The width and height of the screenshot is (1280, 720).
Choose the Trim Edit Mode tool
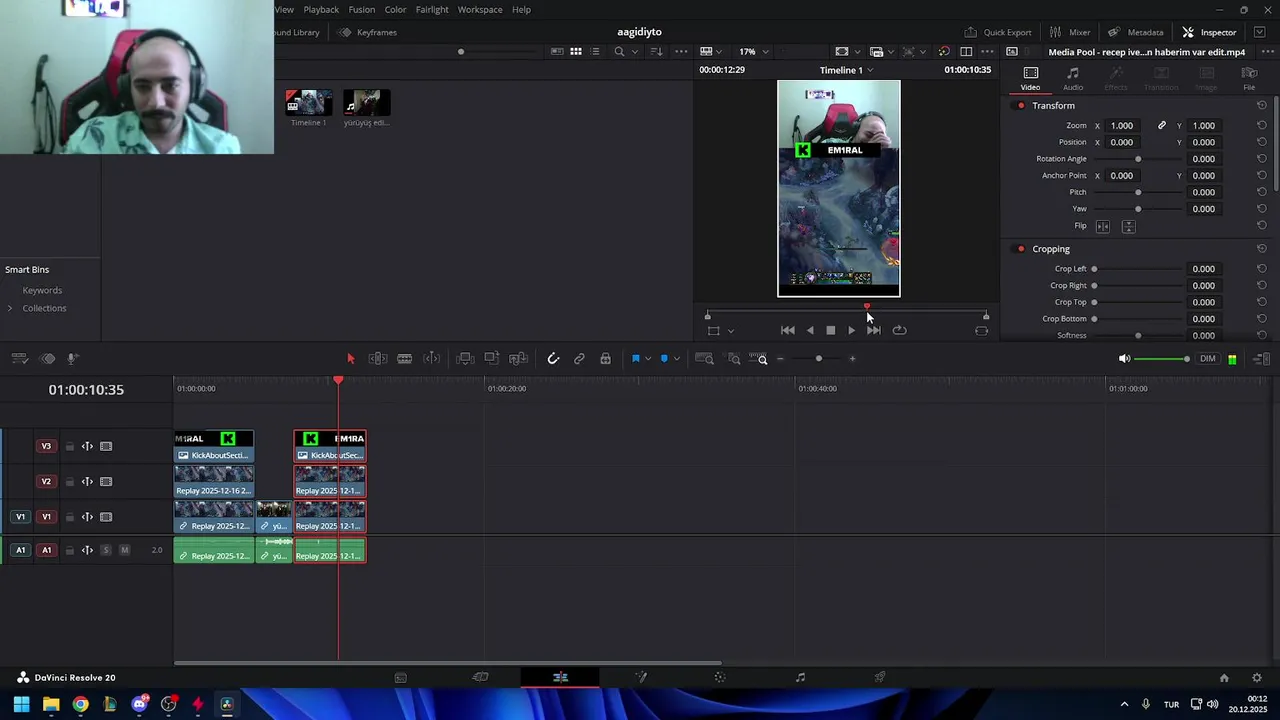[378, 358]
